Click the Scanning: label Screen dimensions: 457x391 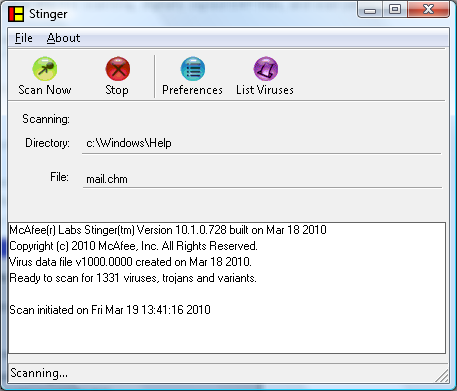[x=46, y=119]
